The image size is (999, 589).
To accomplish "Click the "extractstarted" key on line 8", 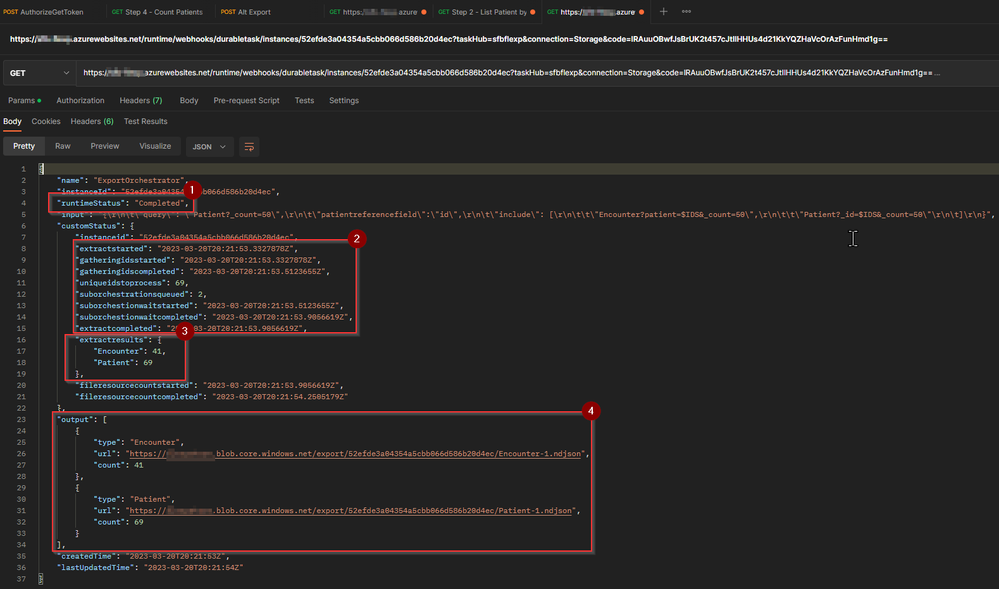I will [x=111, y=249].
